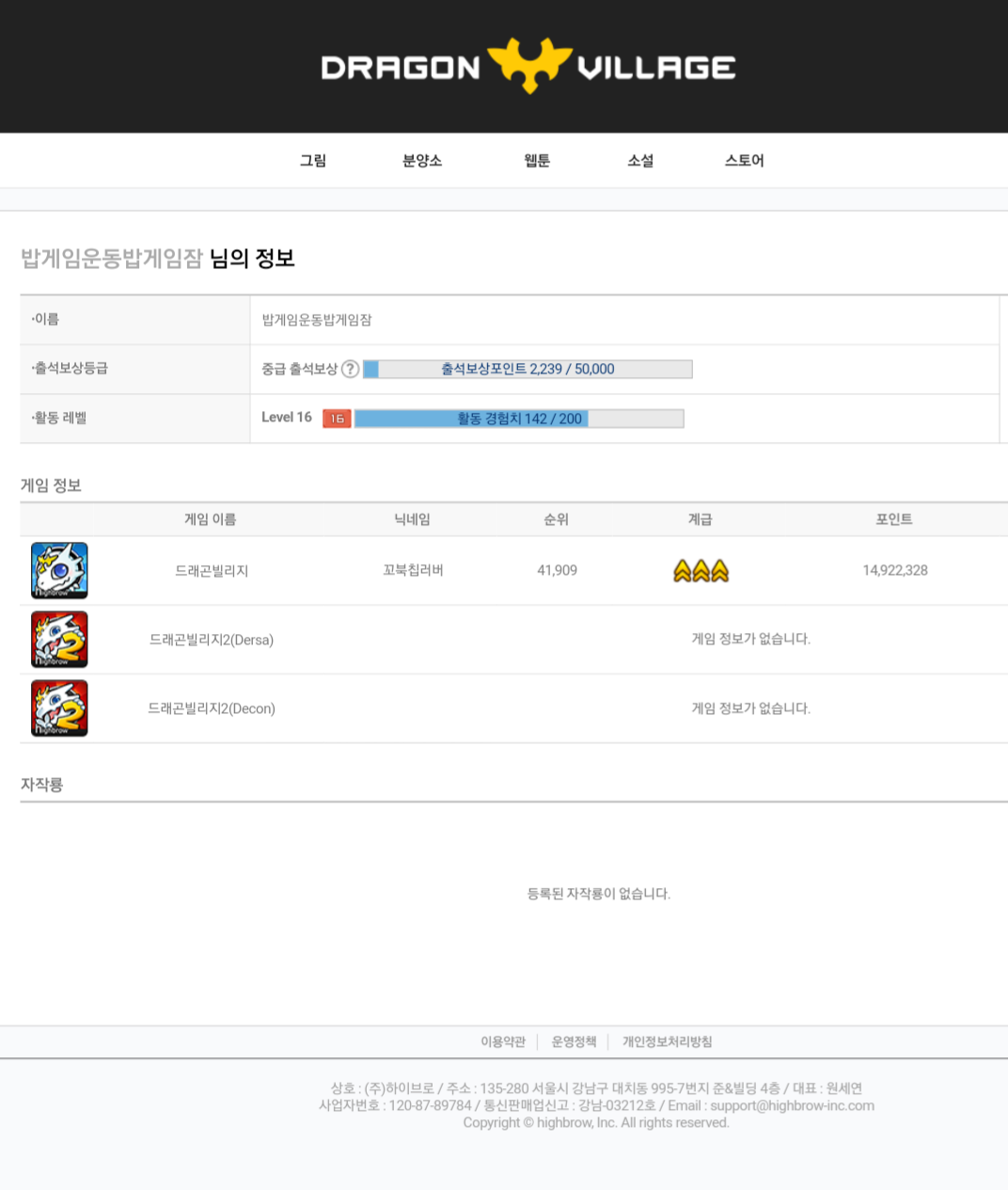
Task: Open the 소설 menu
Action: (x=640, y=161)
